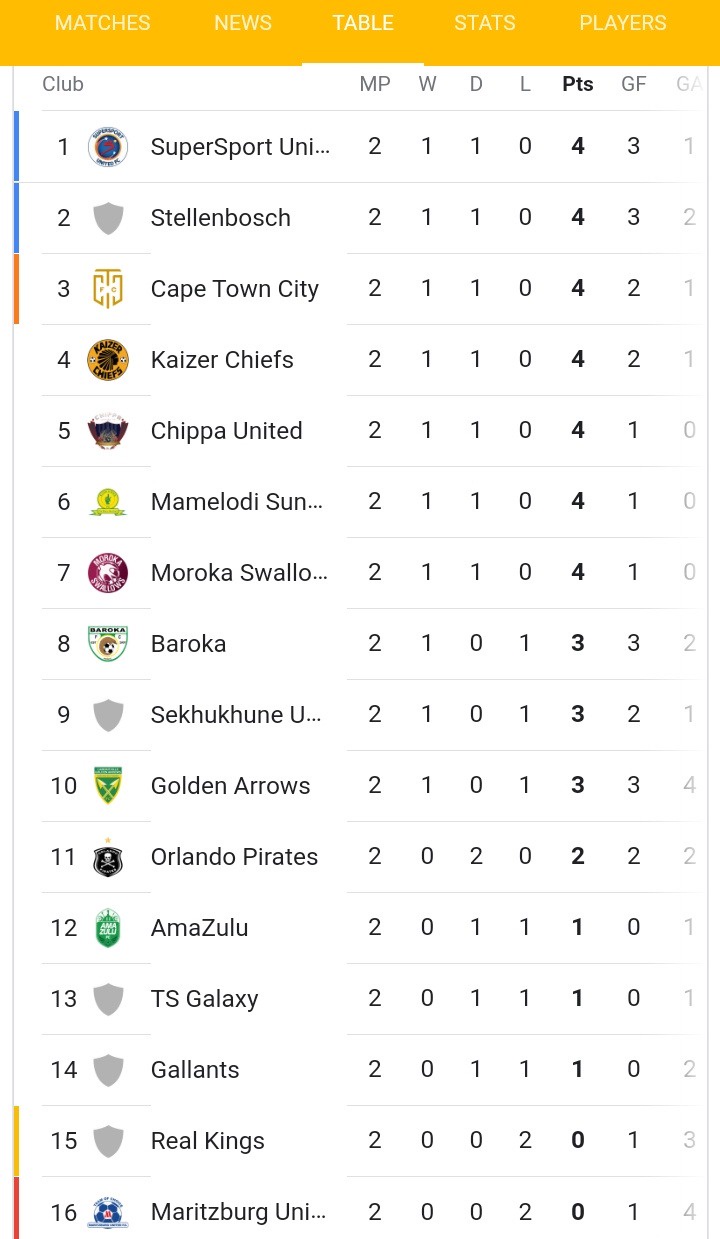Open the Stellenbosch team row
Image resolution: width=720 pixels, height=1239 pixels.
220,218
